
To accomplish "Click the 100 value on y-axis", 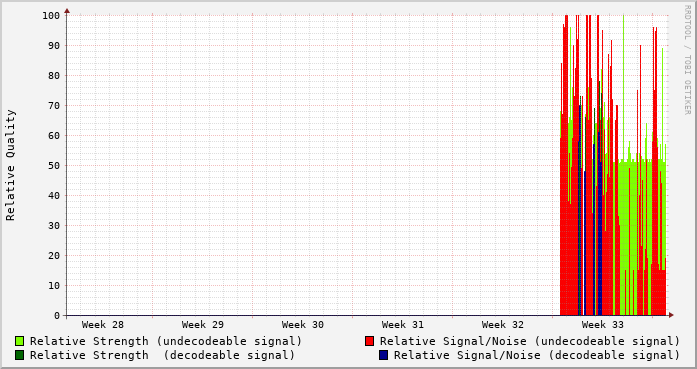I will [x=51, y=16].
